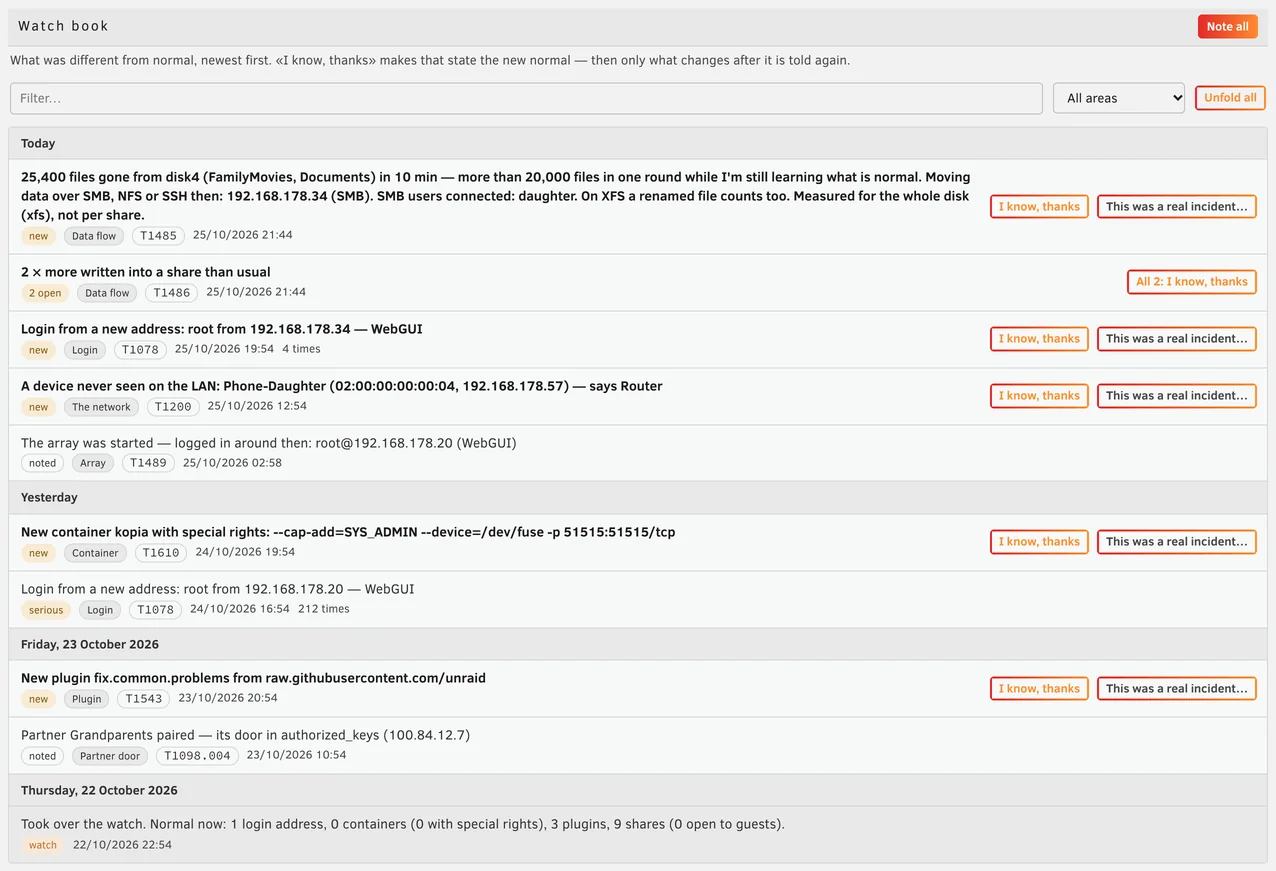Acknowledge the kopia container with I know, thanks

click(1039, 541)
